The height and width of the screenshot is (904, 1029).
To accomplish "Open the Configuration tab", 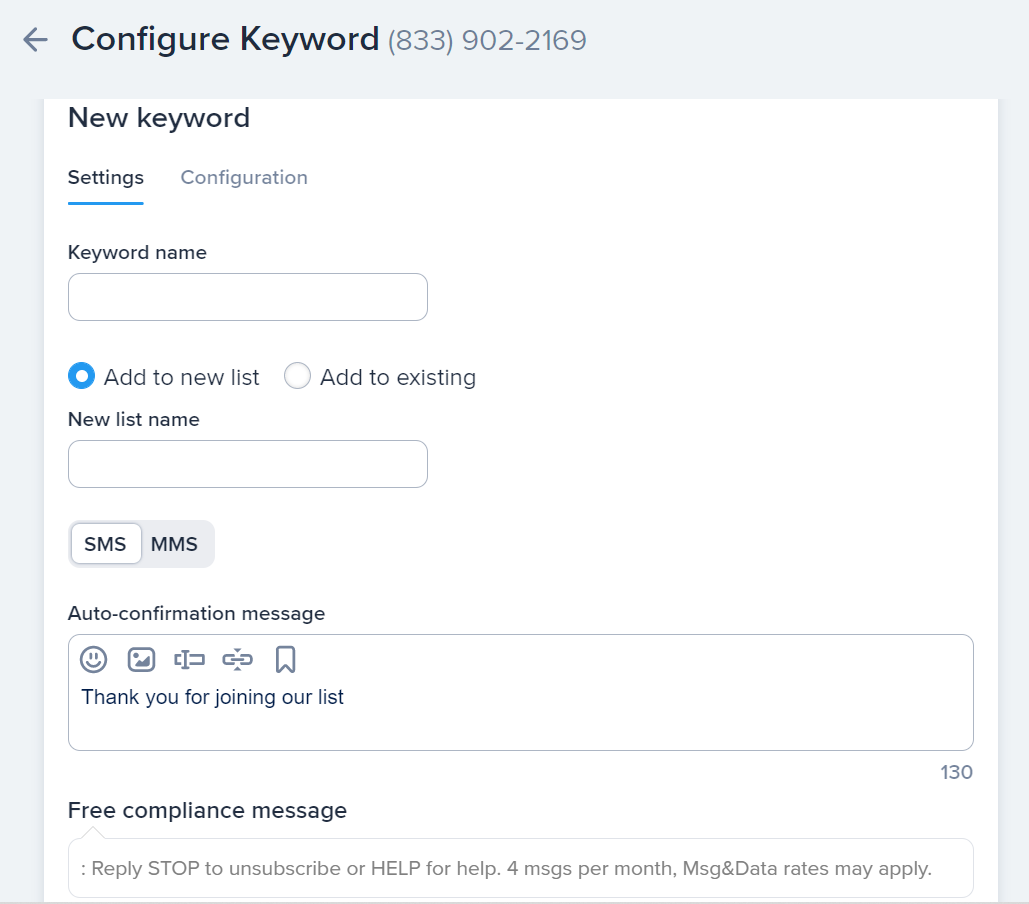I will point(243,177).
